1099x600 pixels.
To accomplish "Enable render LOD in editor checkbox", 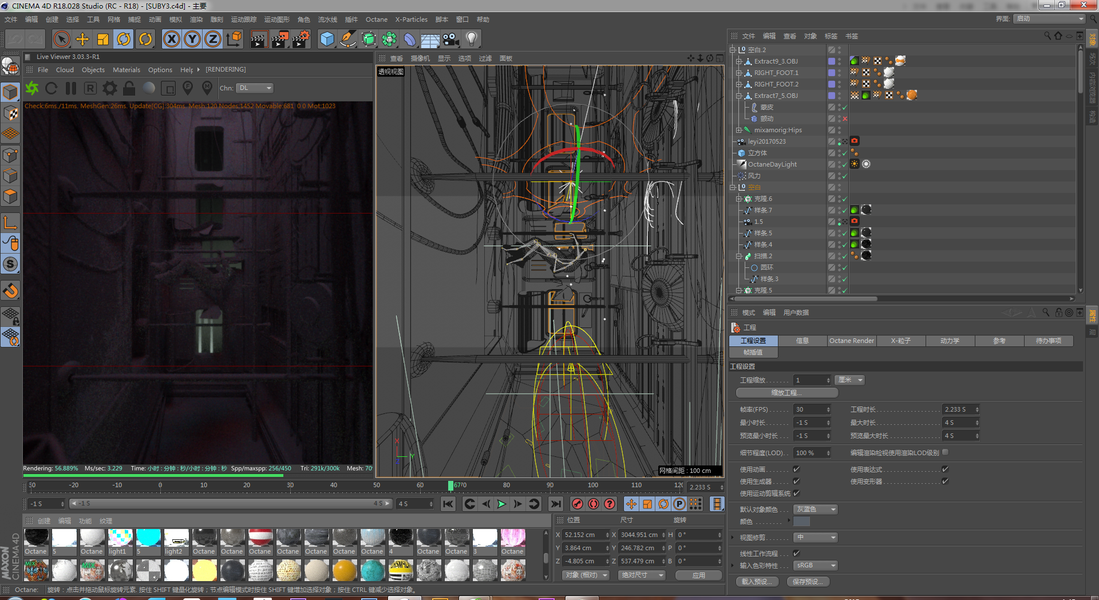I will click(x=945, y=453).
